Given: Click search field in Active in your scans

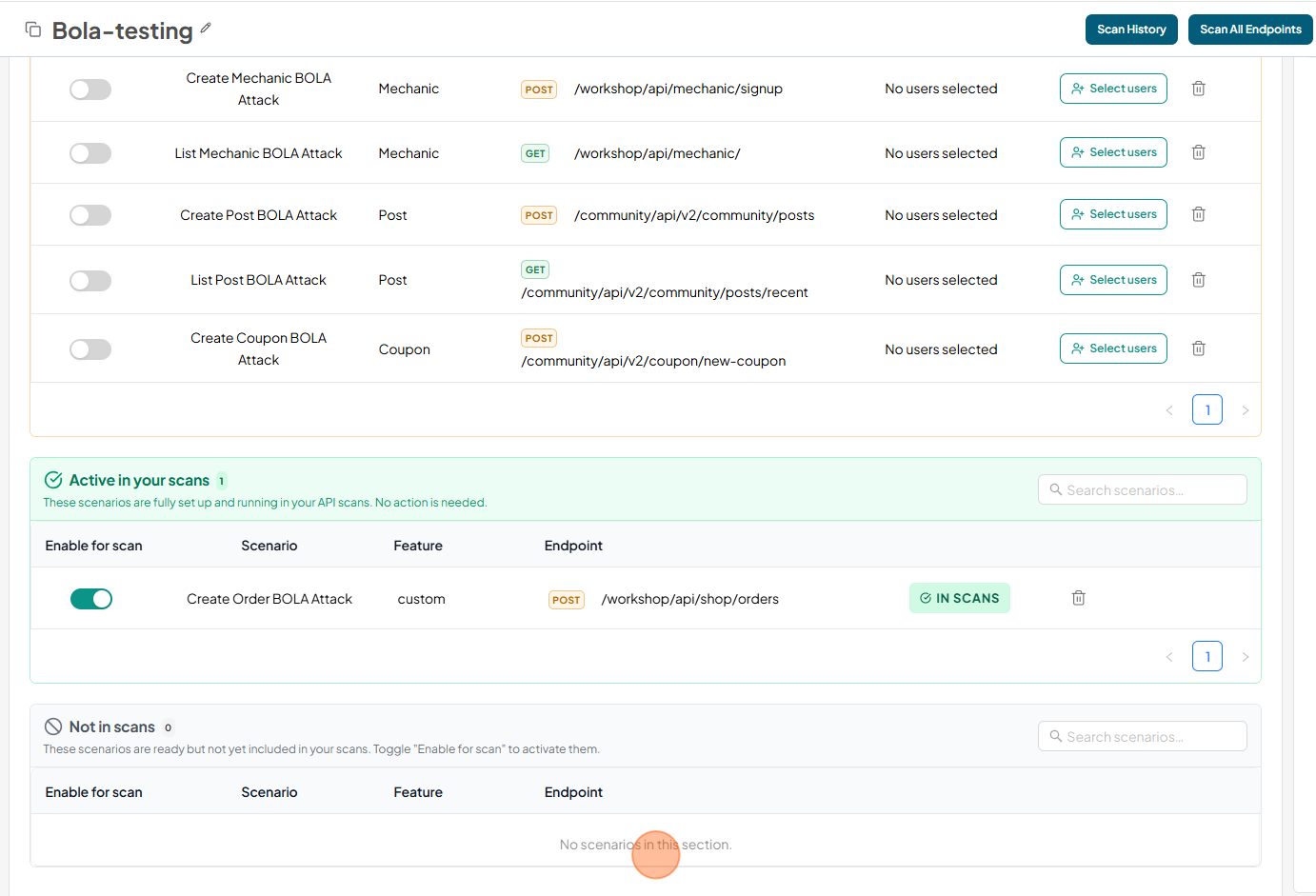Looking at the screenshot, I should [1143, 490].
